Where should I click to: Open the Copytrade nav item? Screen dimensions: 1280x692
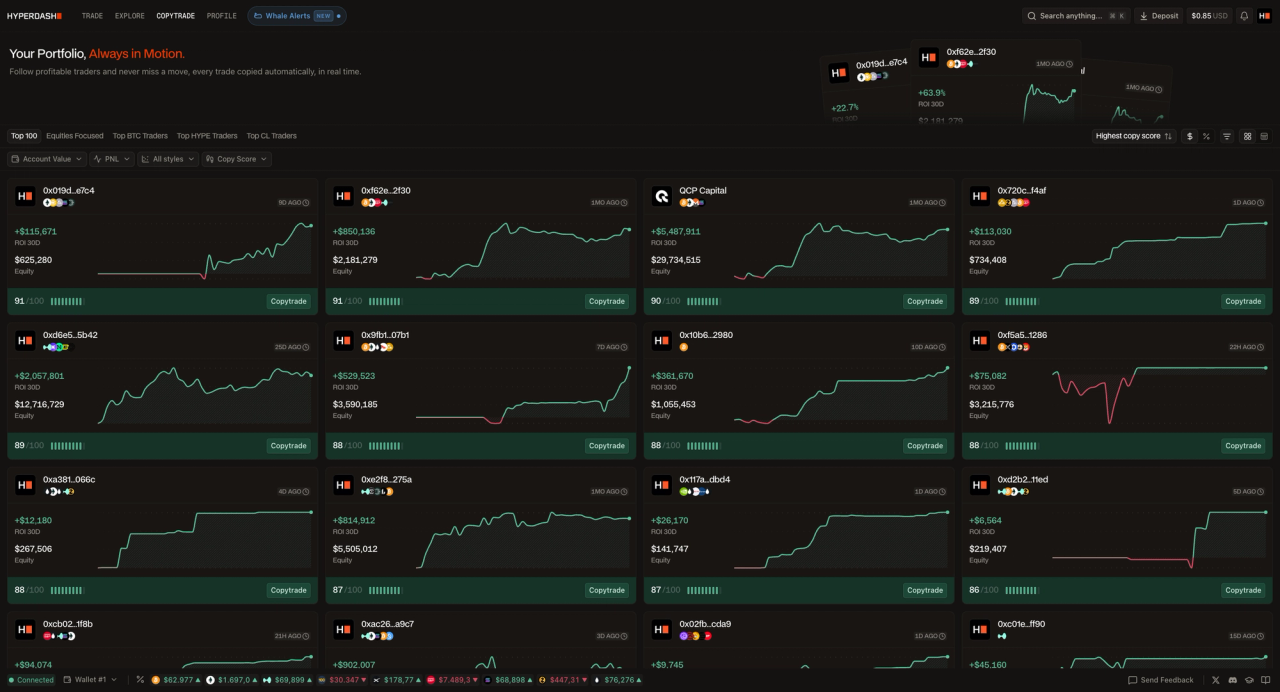coord(176,16)
